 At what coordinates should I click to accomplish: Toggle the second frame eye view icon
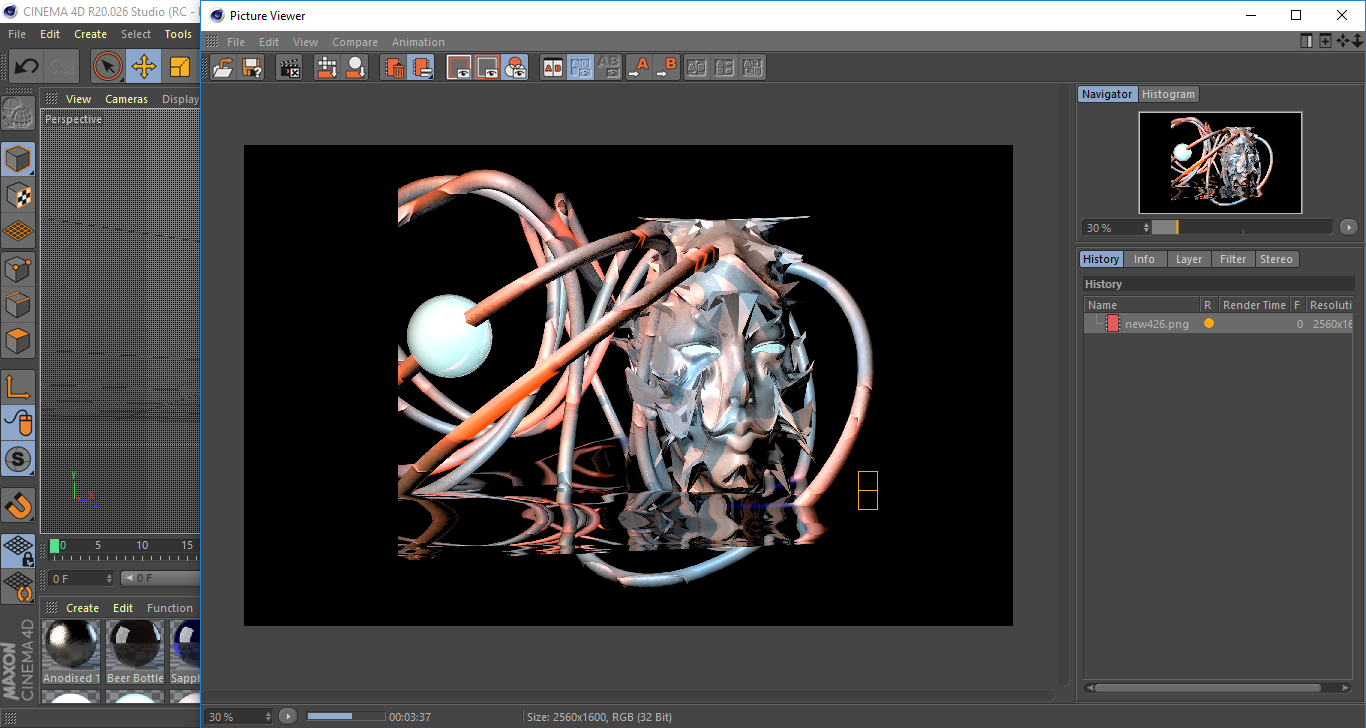pyautogui.click(x=487, y=68)
